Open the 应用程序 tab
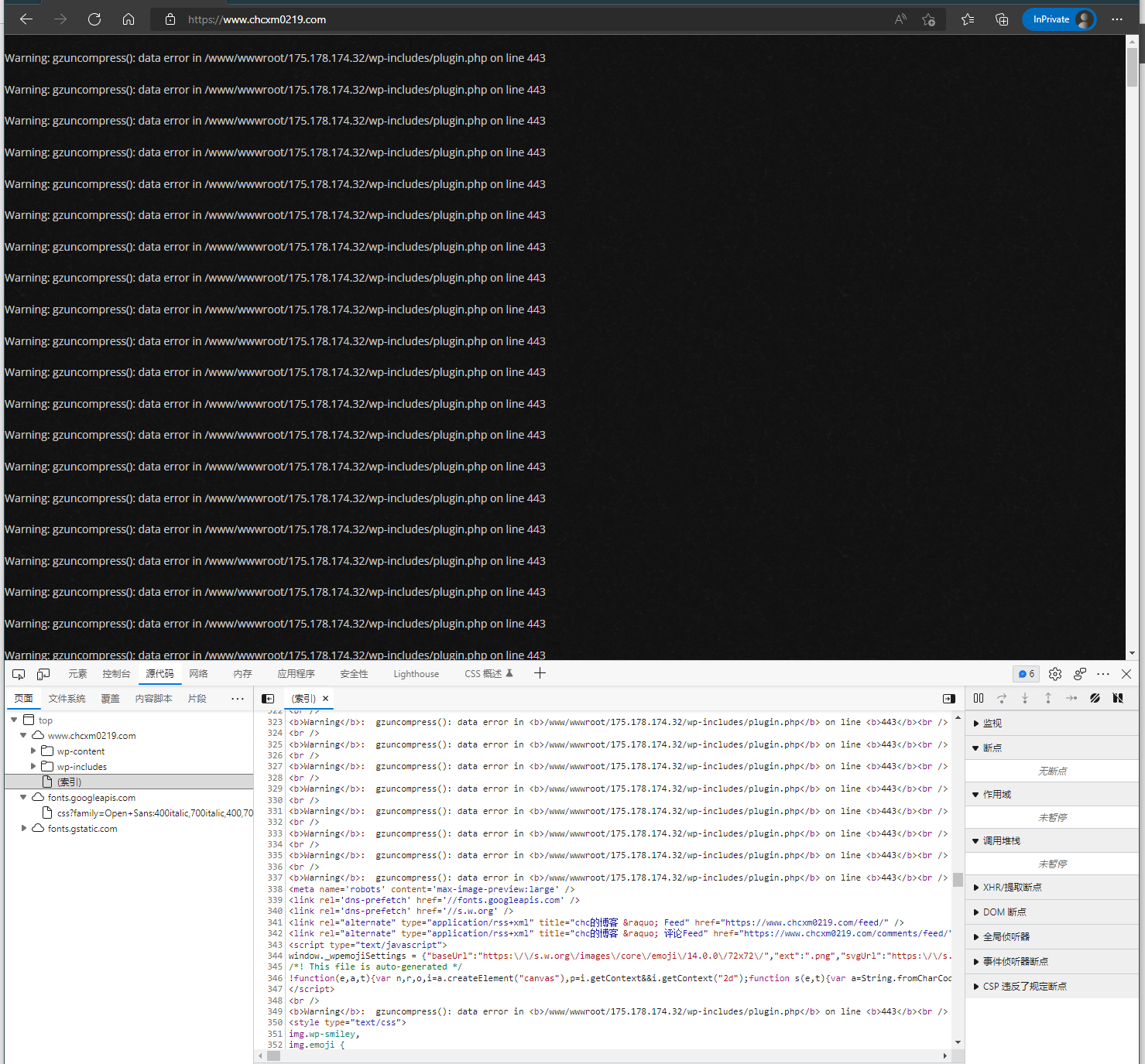 [x=296, y=674]
